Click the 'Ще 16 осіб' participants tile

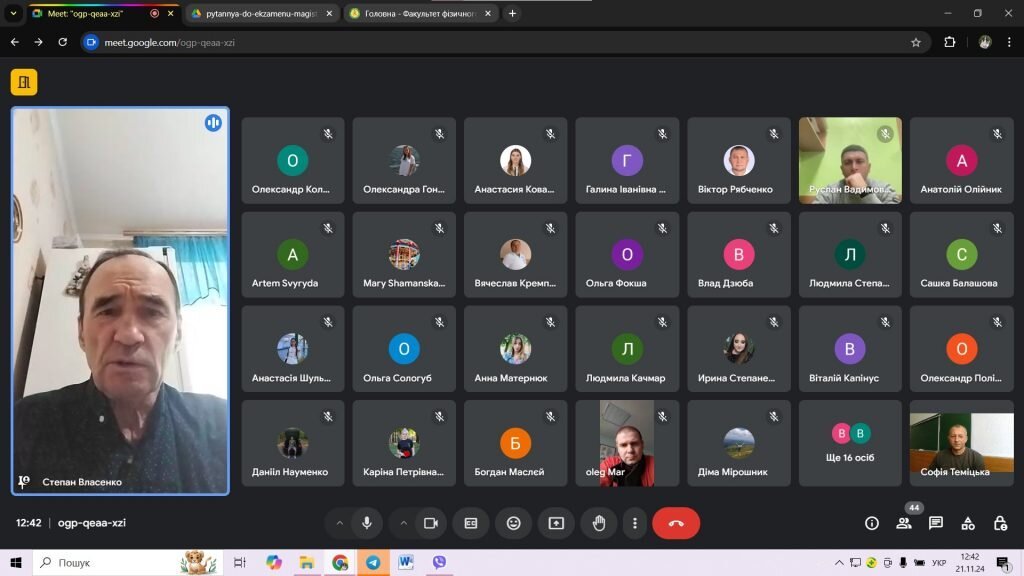pyautogui.click(x=850, y=443)
